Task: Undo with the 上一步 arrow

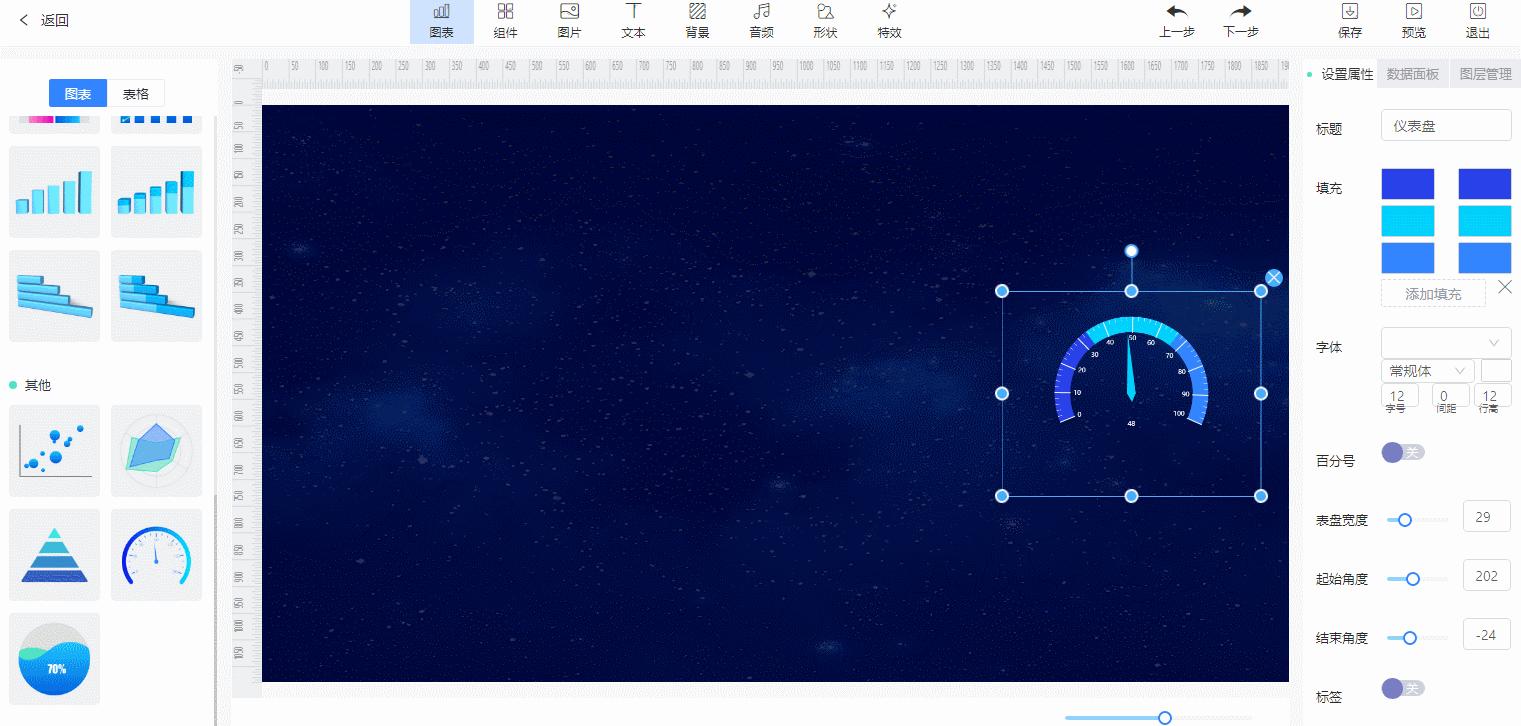Action: coord(1177,21)
